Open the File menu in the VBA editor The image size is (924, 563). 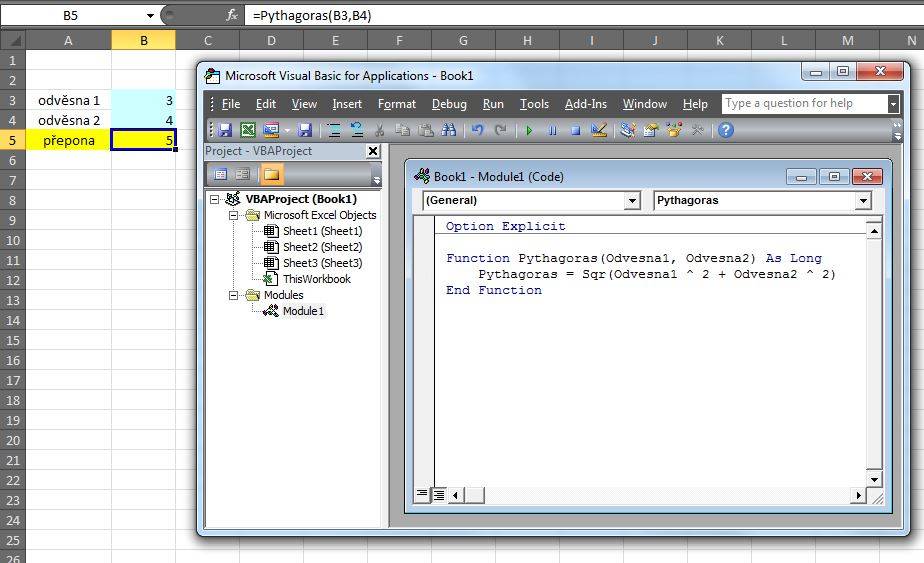(230, 104)
